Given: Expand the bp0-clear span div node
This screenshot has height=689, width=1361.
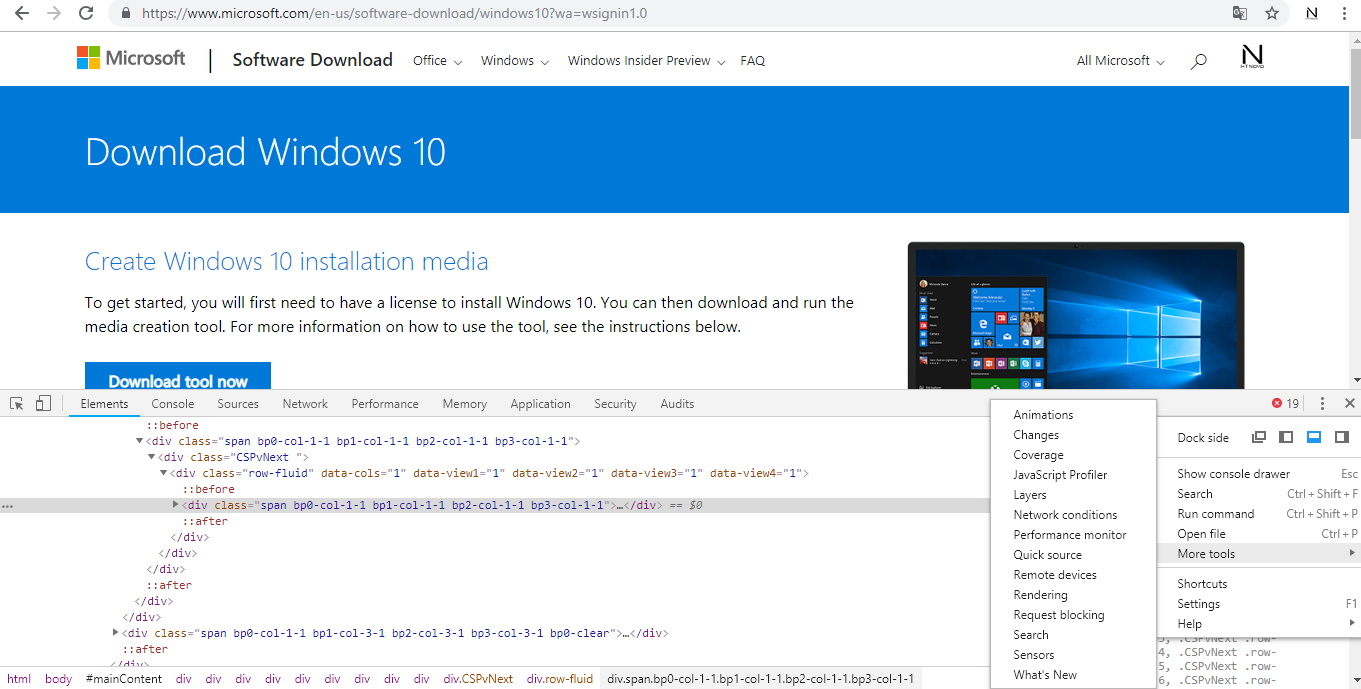Looking at the screenshot, I should coord(116,633).
